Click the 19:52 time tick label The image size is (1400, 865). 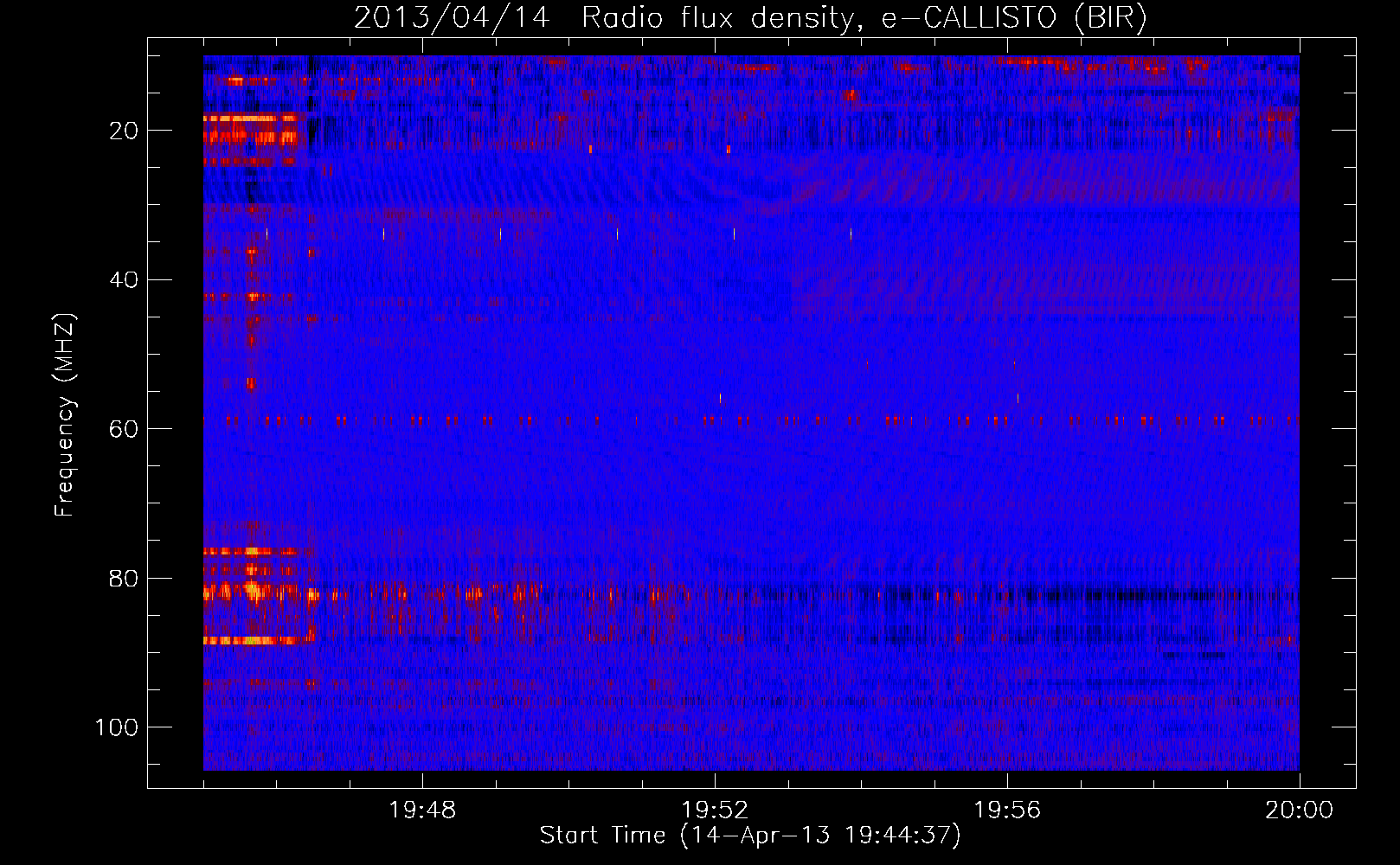coord(715,811)
